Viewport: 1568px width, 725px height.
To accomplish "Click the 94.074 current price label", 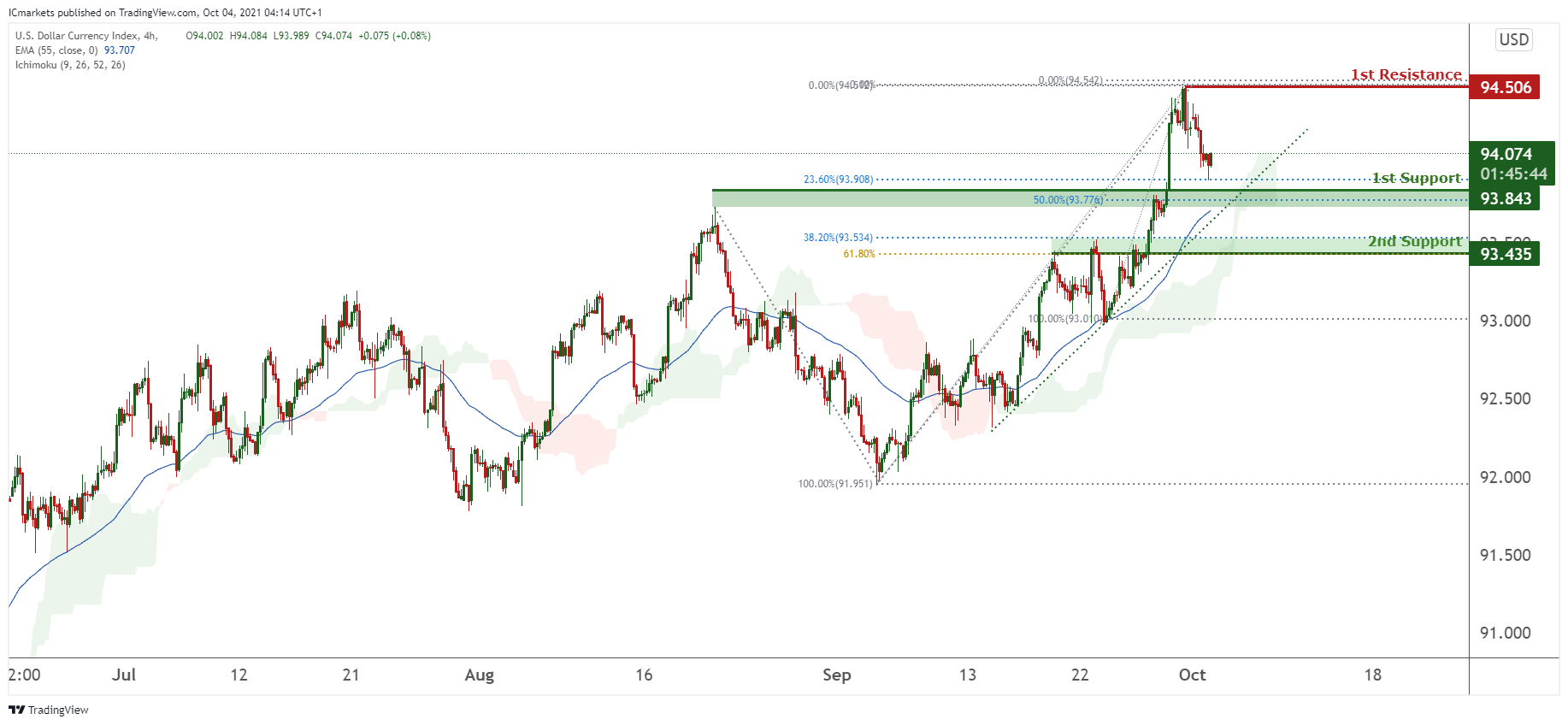I will (x=1506, y=154).
